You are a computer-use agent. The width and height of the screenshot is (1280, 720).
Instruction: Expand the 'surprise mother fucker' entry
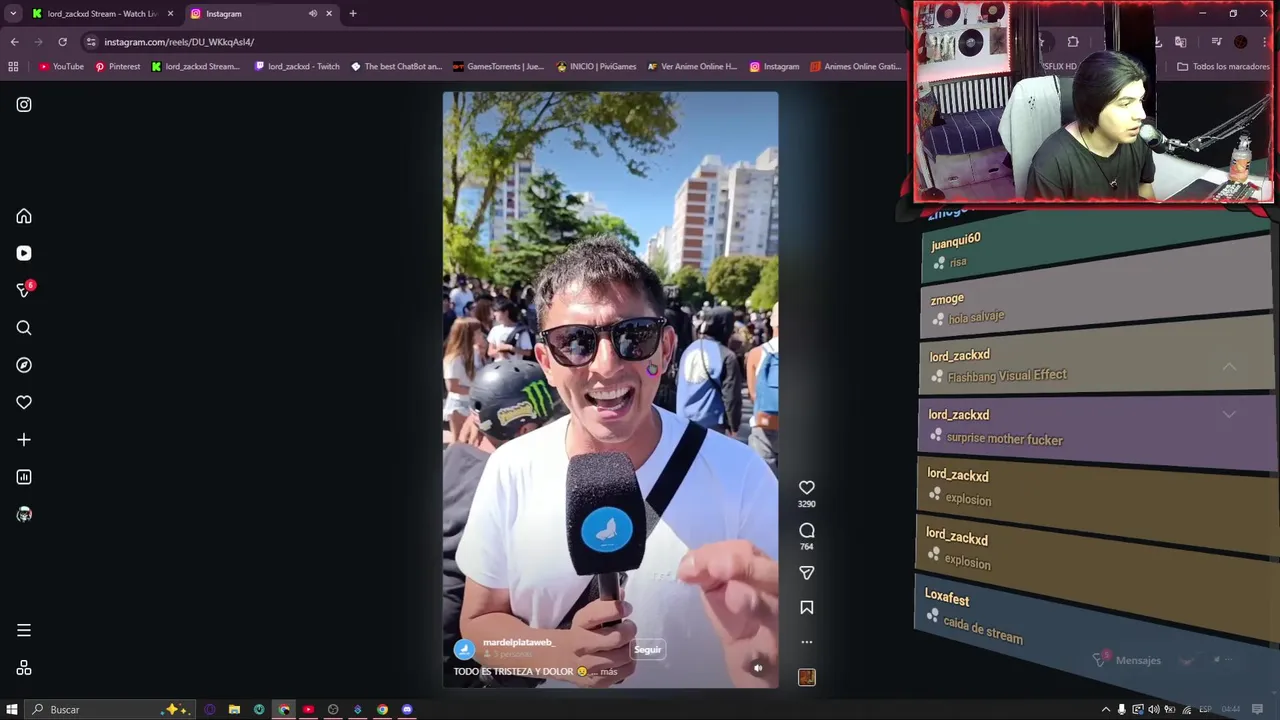click(x=1229, y=415)
